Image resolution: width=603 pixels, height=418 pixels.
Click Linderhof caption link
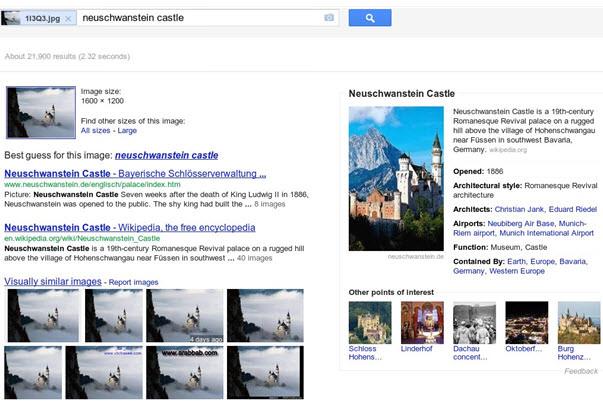(416, 349)
